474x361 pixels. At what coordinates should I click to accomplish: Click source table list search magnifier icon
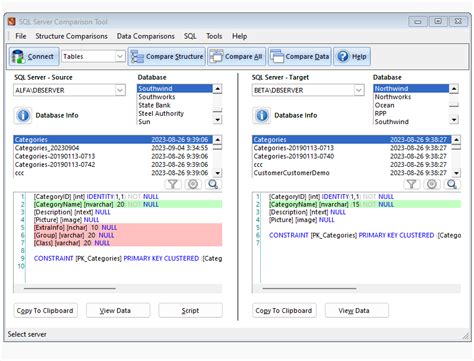(x=213, y=184)
